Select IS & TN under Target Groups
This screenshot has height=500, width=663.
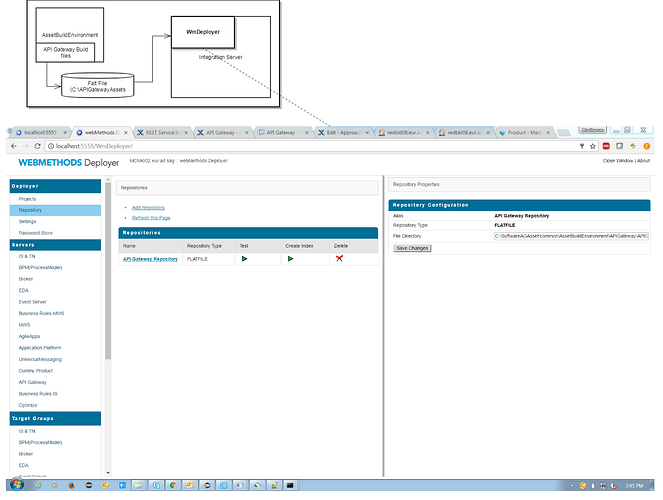[x=27, y=432]
